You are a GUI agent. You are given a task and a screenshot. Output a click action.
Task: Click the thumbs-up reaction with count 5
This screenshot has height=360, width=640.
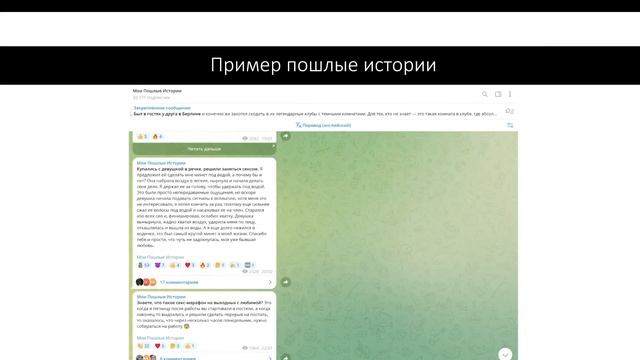coord(142,136)
